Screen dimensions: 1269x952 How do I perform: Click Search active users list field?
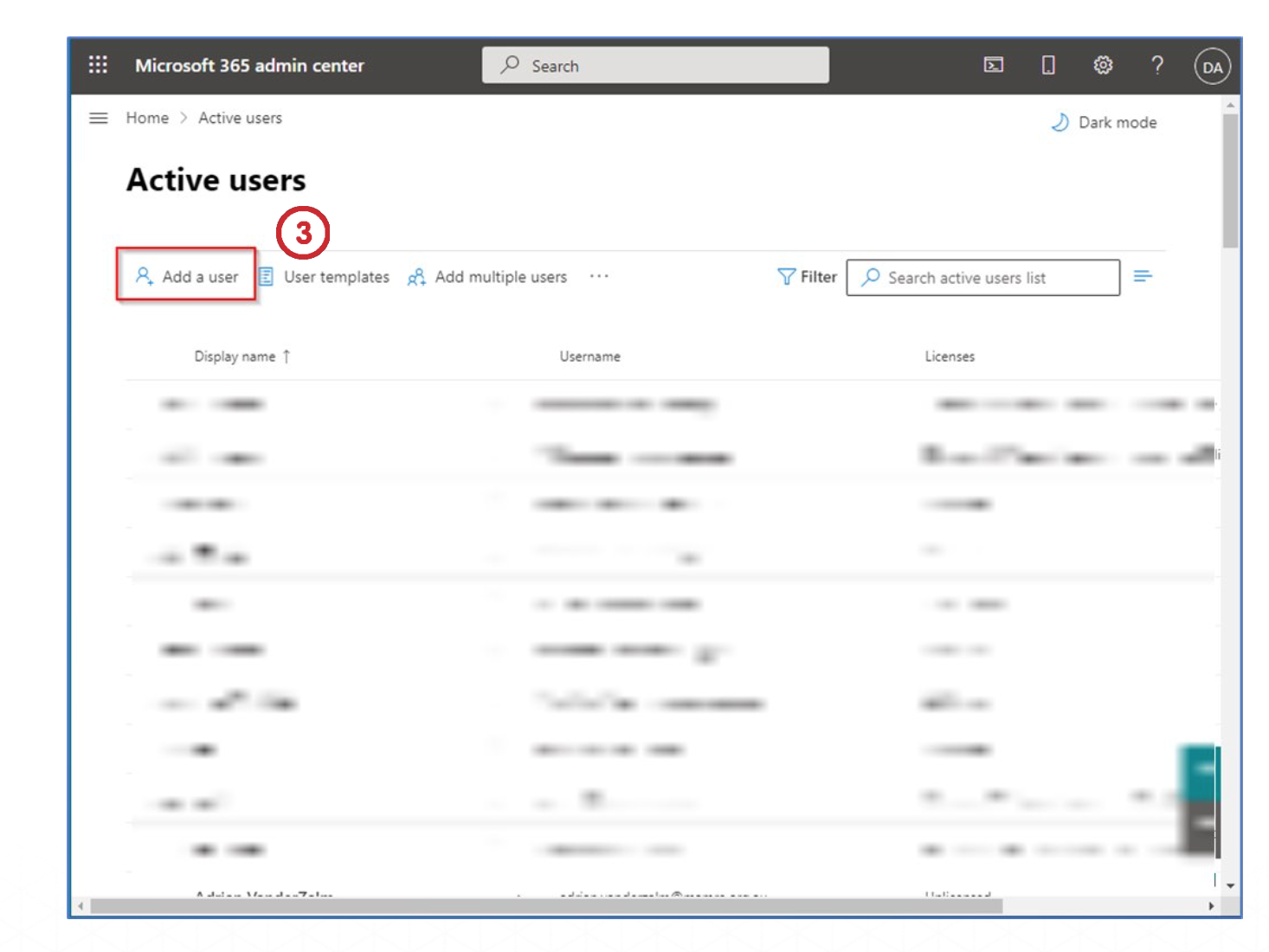(x=982, y=278)
